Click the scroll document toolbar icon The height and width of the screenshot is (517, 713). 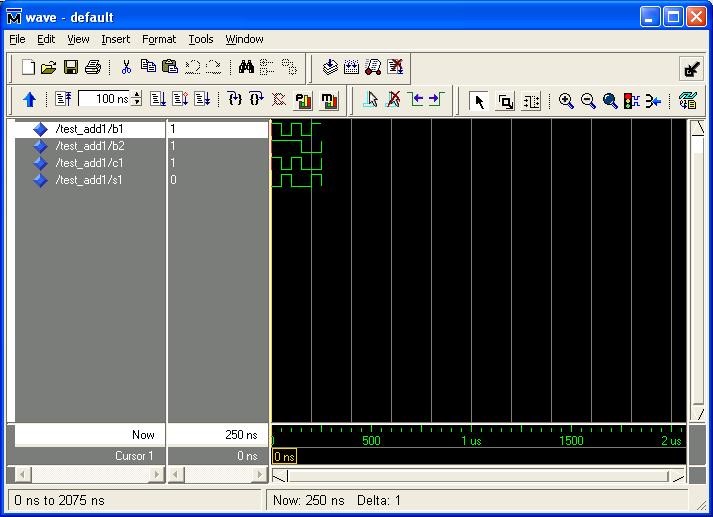(x=373, y=67)
